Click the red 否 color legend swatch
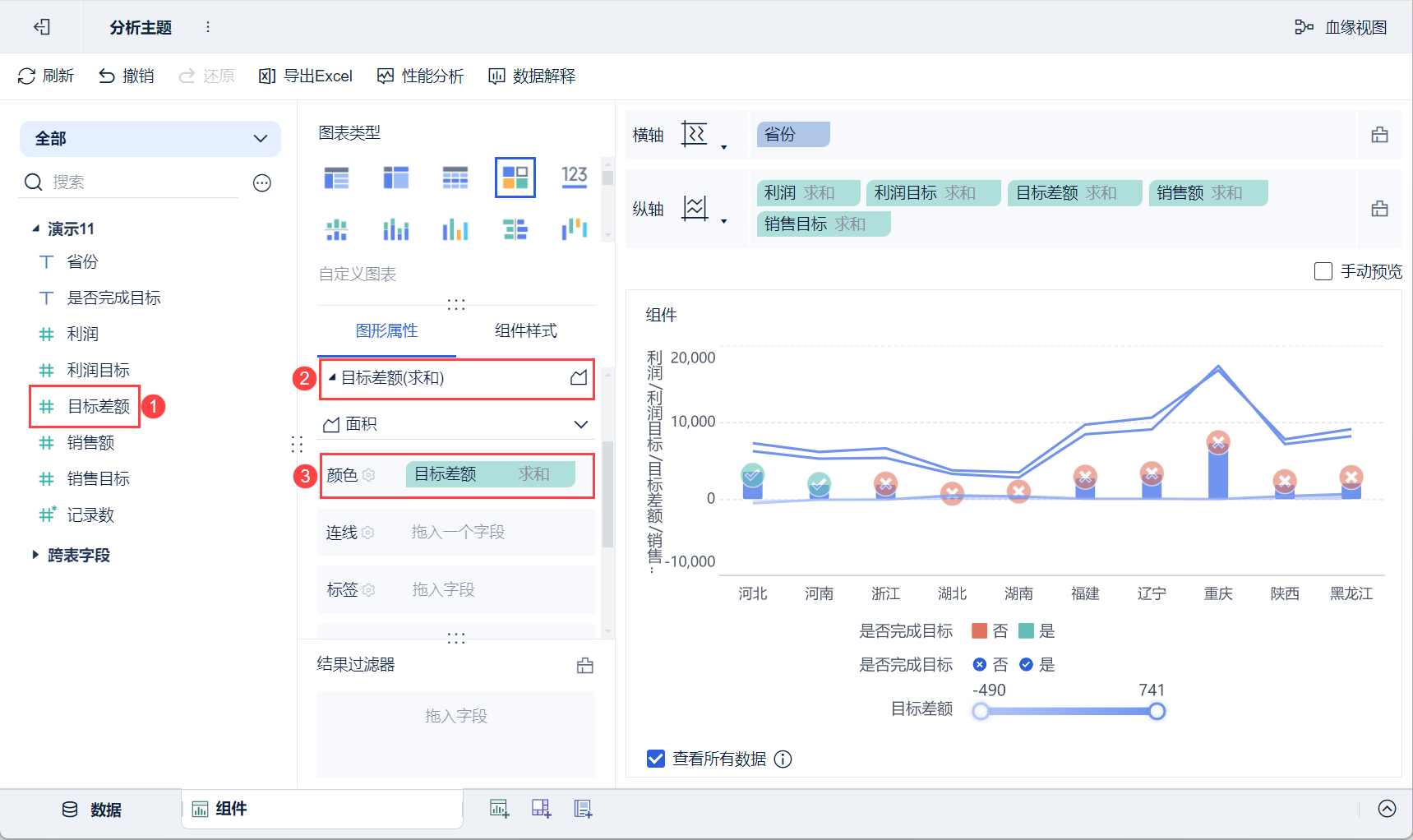The width and height of the screenshot is (1413, 840). (979, 631)
